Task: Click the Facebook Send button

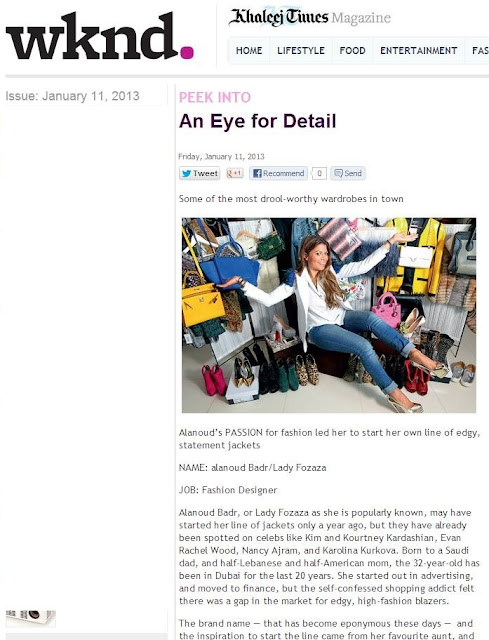Action: coord(348,173)
